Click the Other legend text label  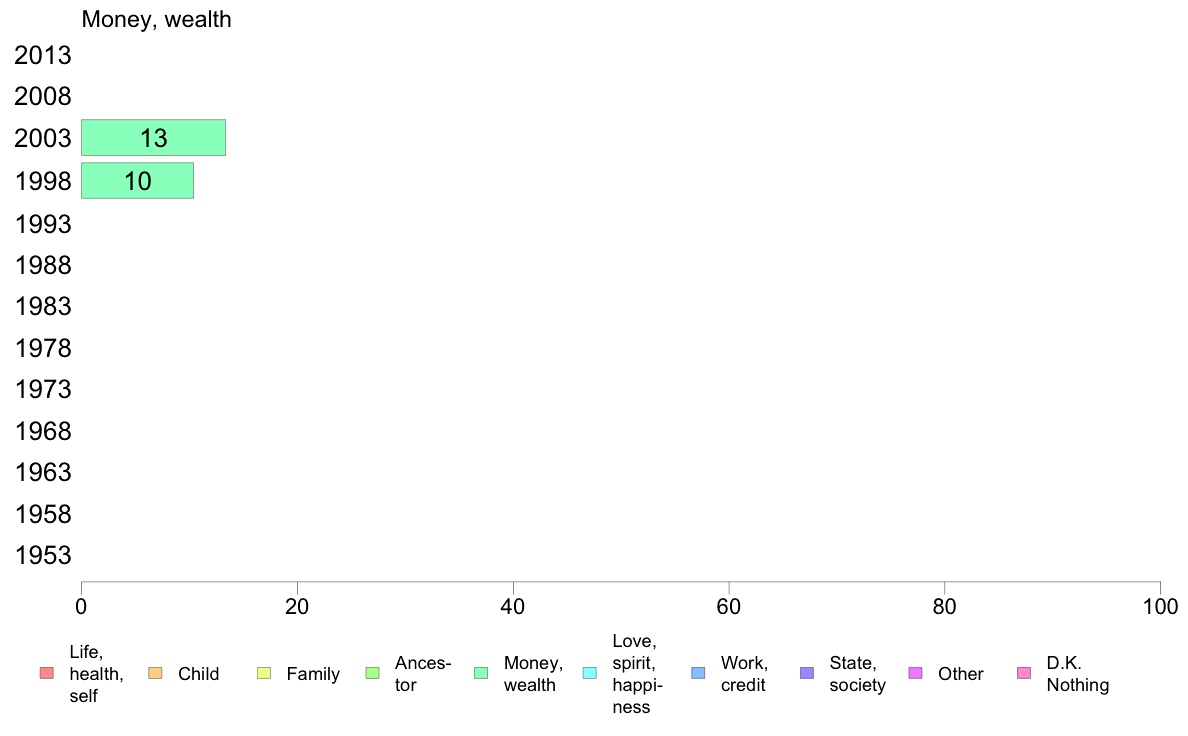pyautogui.click(x=961, y=674)
